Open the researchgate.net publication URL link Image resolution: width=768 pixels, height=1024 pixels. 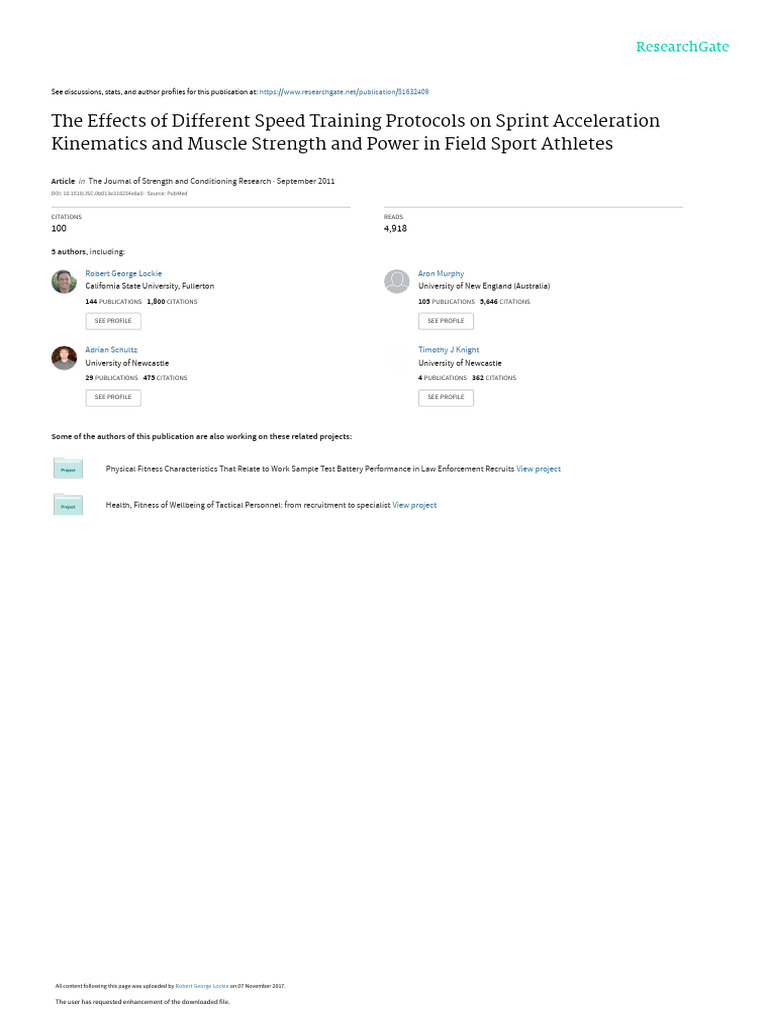click(344, 92)
